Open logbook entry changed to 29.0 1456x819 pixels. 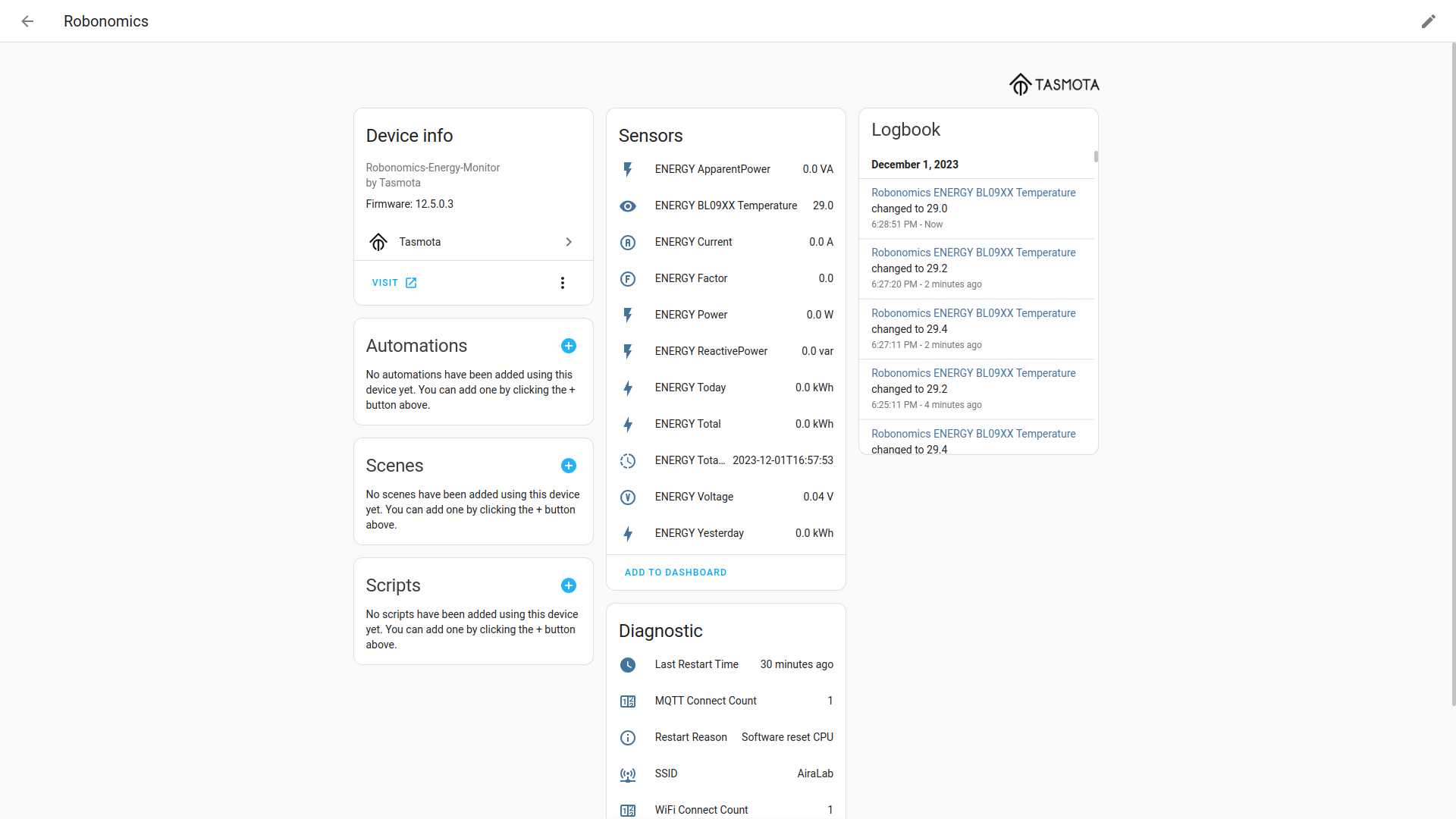click(x=976, y=209)
